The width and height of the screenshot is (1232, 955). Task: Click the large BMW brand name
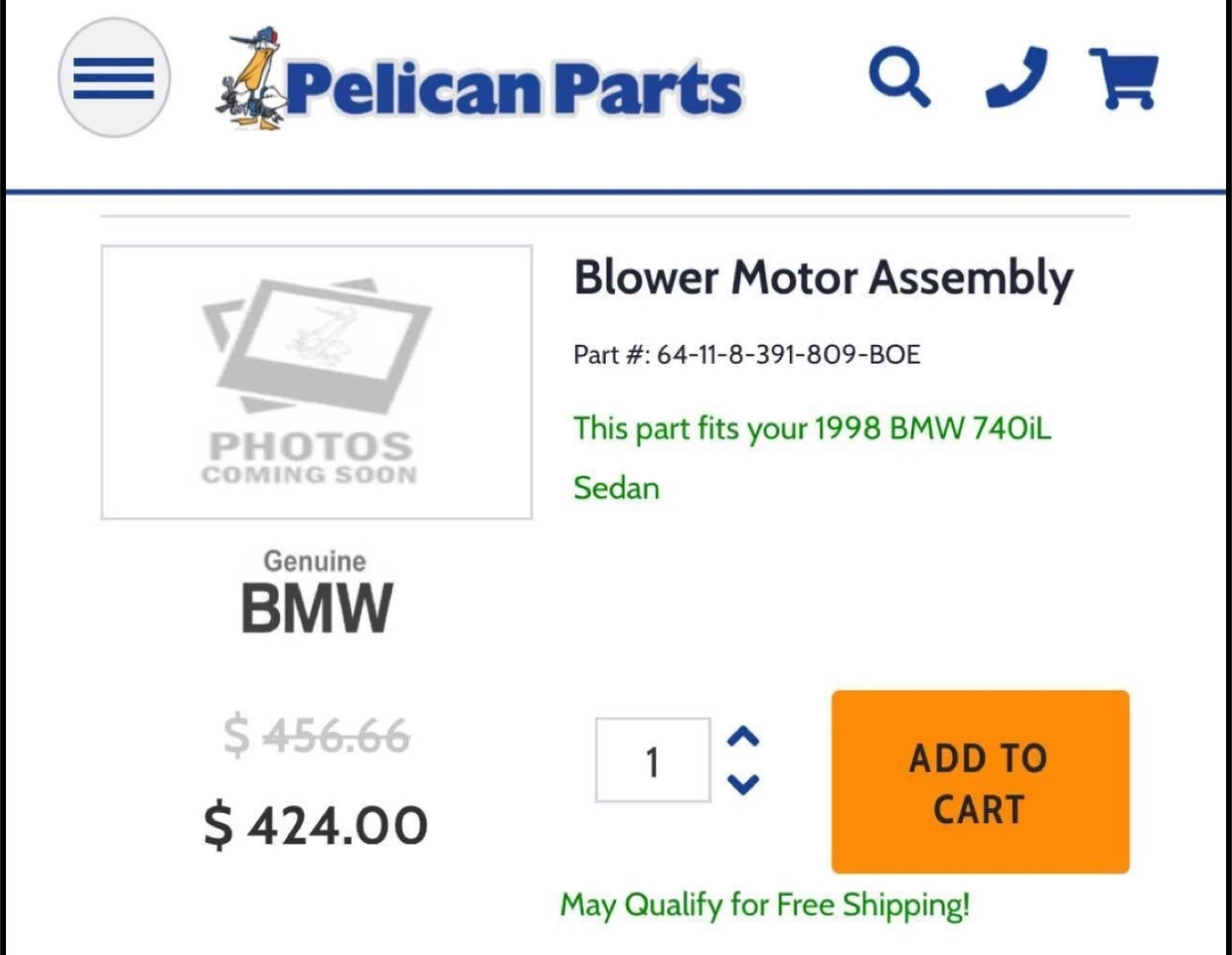317,608
